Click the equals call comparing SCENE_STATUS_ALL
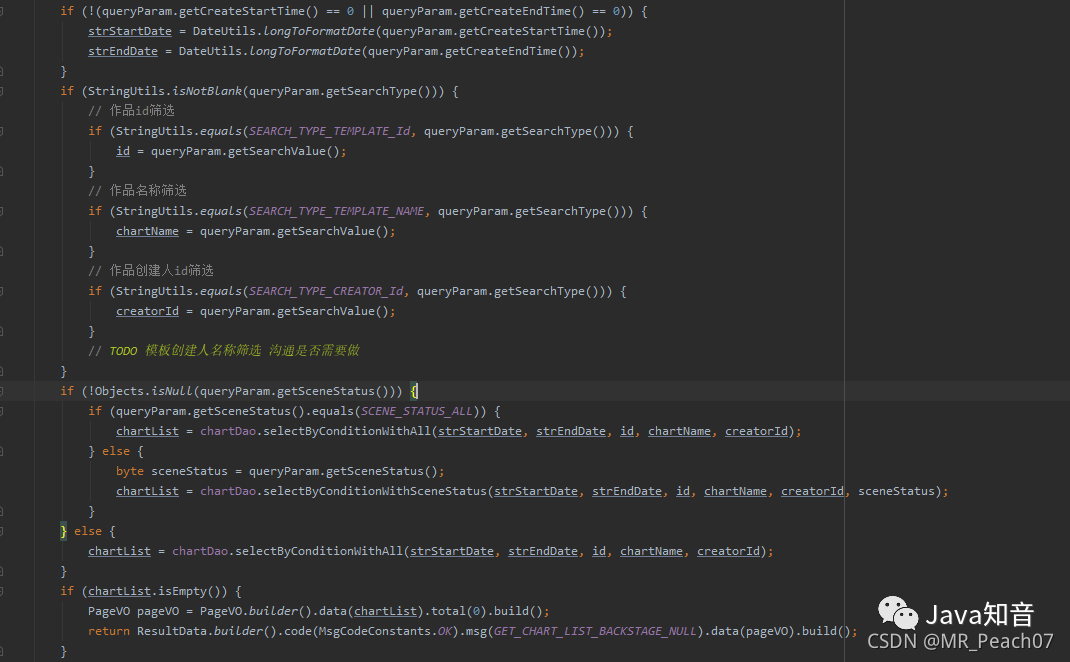Screen dimensions: 1070x662 (x=332, y=411)
